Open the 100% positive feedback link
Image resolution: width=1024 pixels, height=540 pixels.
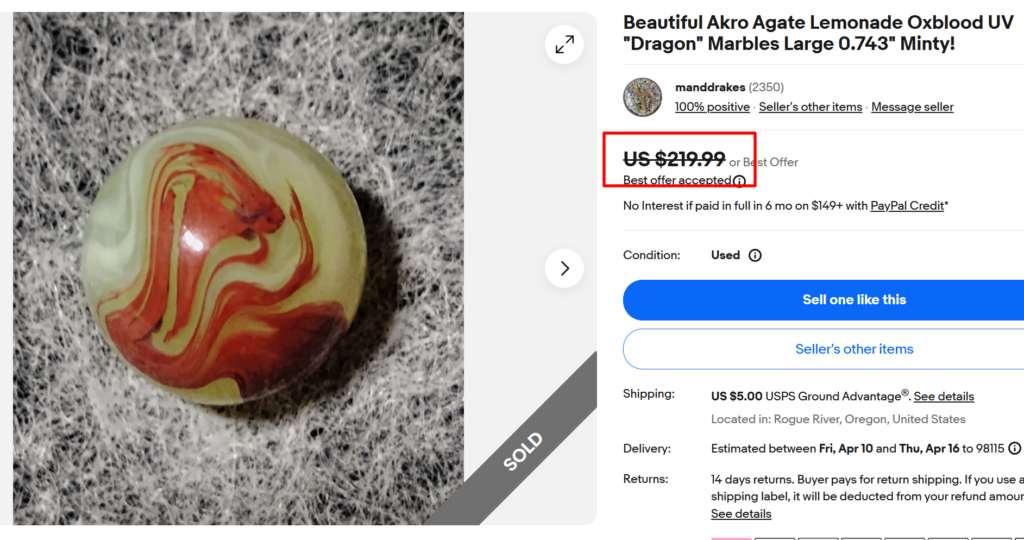tap(712, 107)
